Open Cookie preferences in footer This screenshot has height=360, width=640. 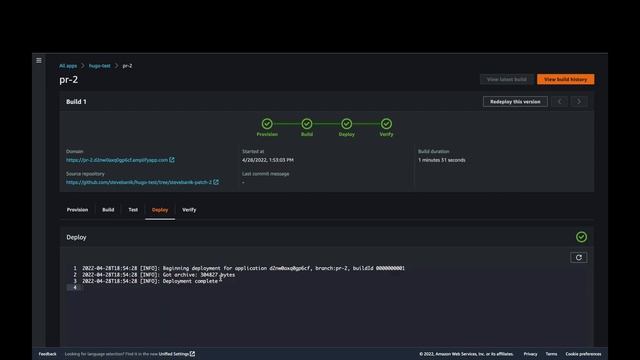coord(583,354)
